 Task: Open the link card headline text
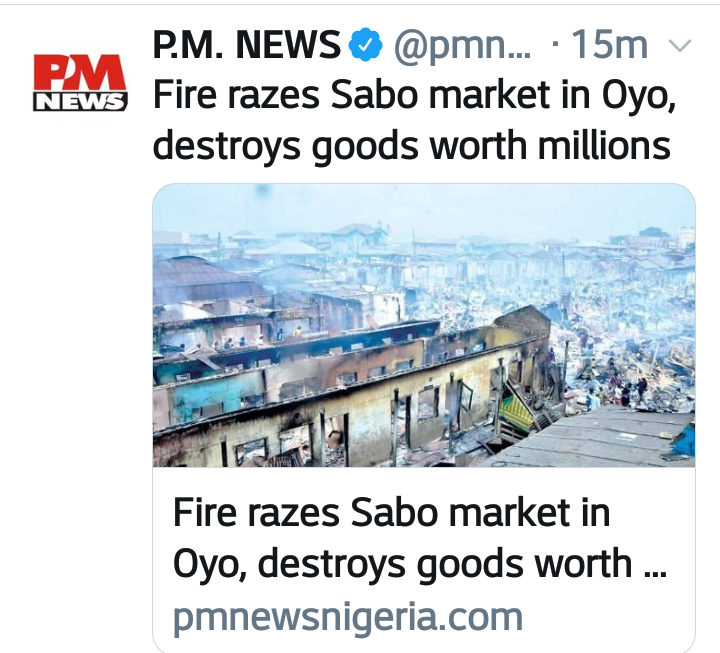pos(419,538)
